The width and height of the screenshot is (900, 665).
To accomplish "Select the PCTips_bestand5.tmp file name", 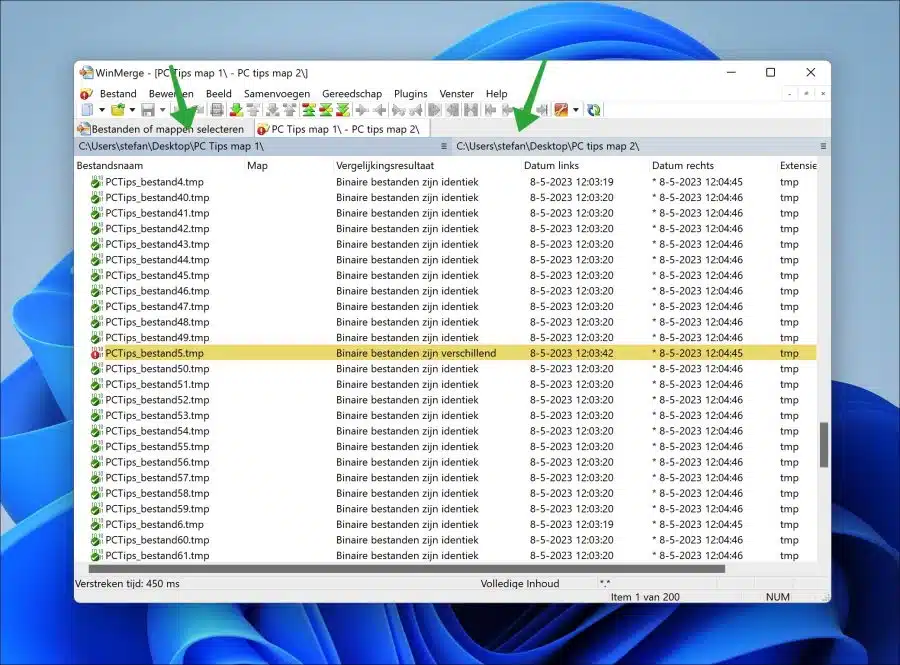I will click(x=154, y=353).
